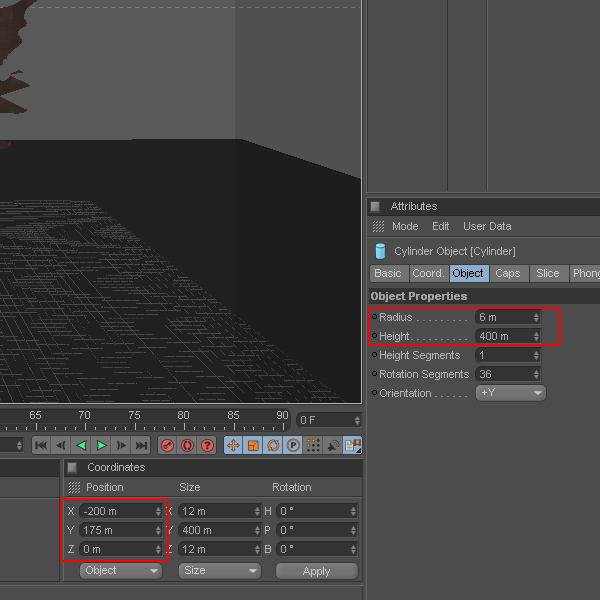Click the Position X spinner arrows
The height and width of the screenshot is (600, 600).
pyautogui.click(x=158, y=512)
